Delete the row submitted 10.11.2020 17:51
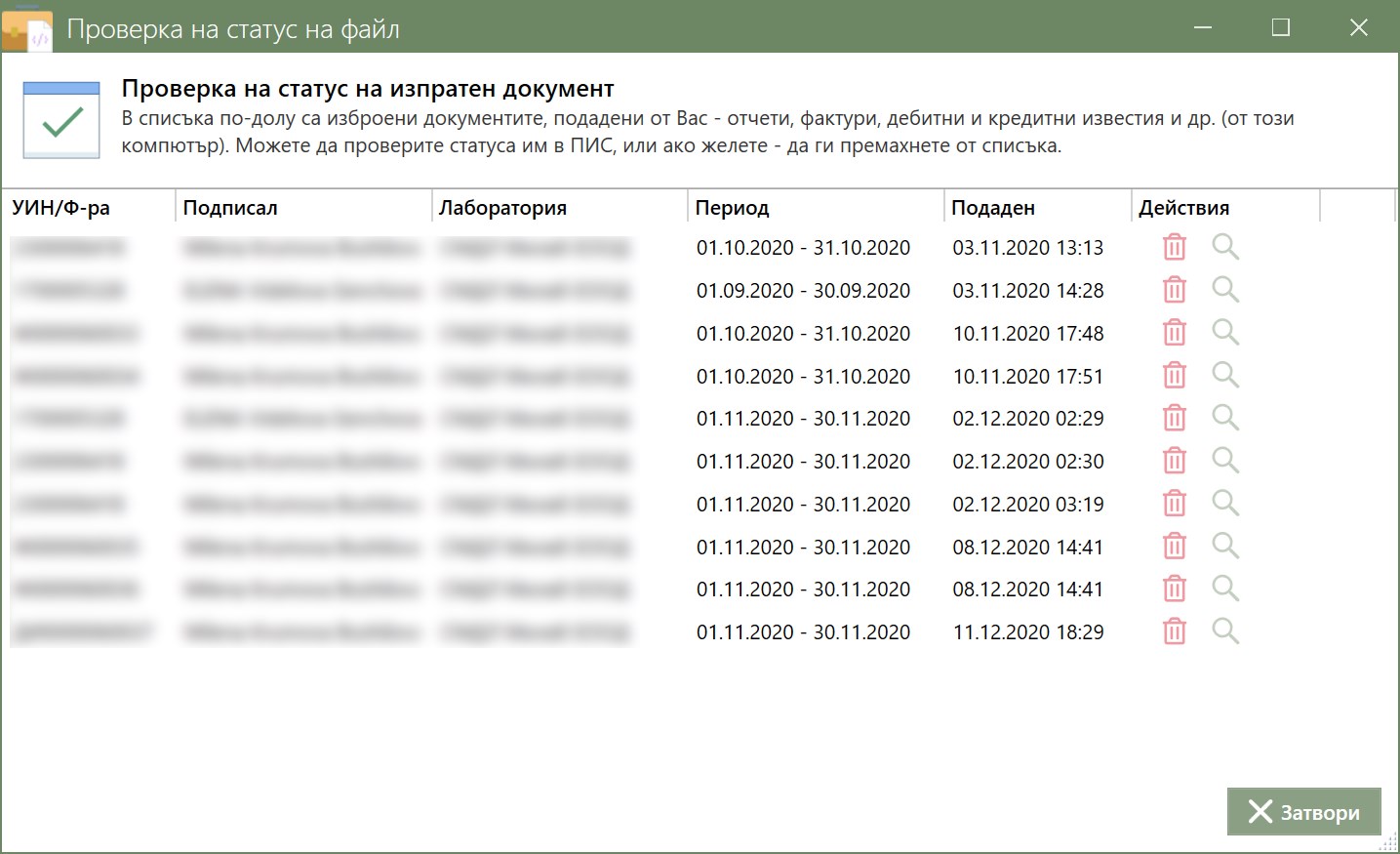1400x854 pixels. [x=1175, y=376]
